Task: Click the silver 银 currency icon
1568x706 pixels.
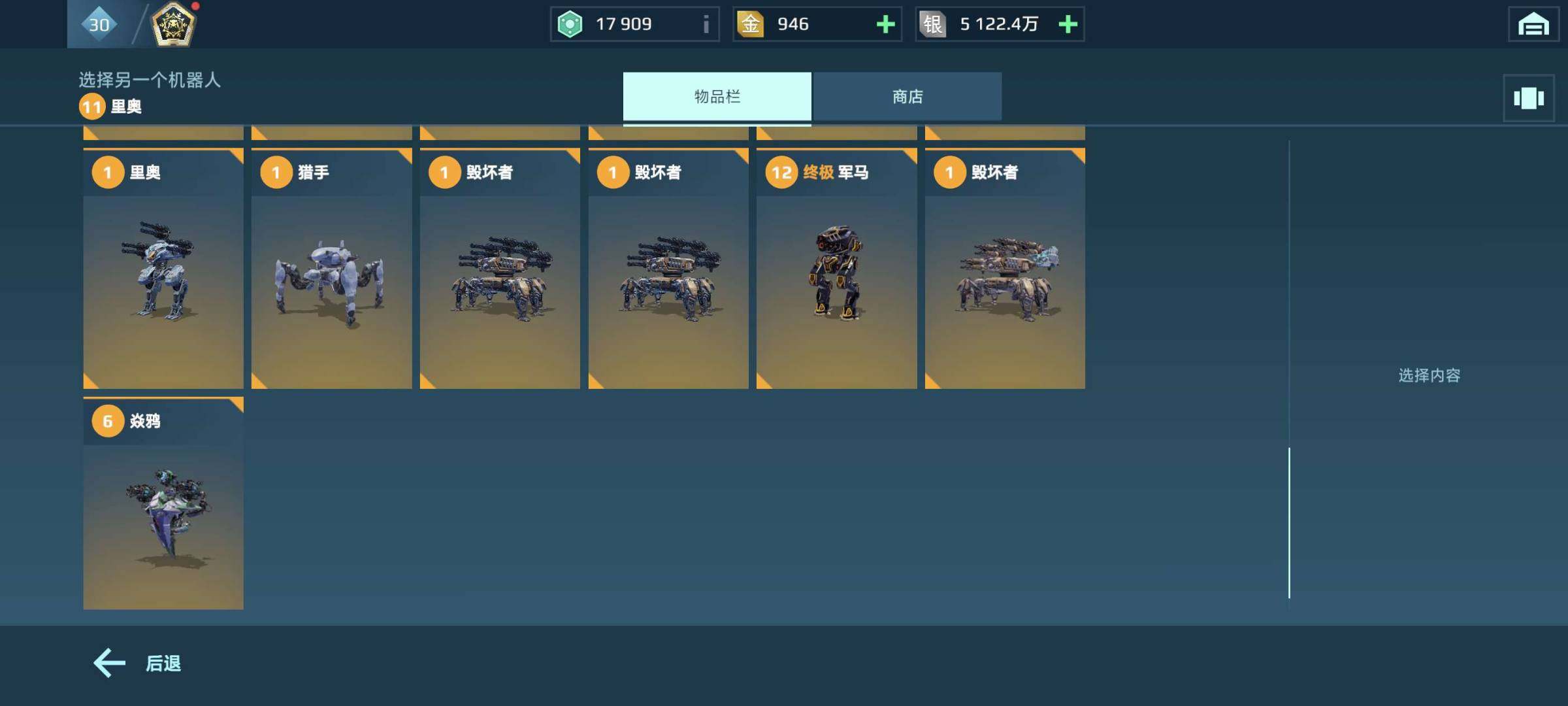Action: 933,24
